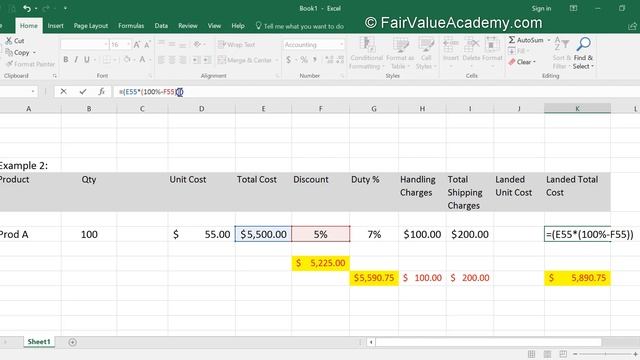This screenshot has width=640, height=360.
Task: Apply Percent Style
Action: click(x=304, y=60)
